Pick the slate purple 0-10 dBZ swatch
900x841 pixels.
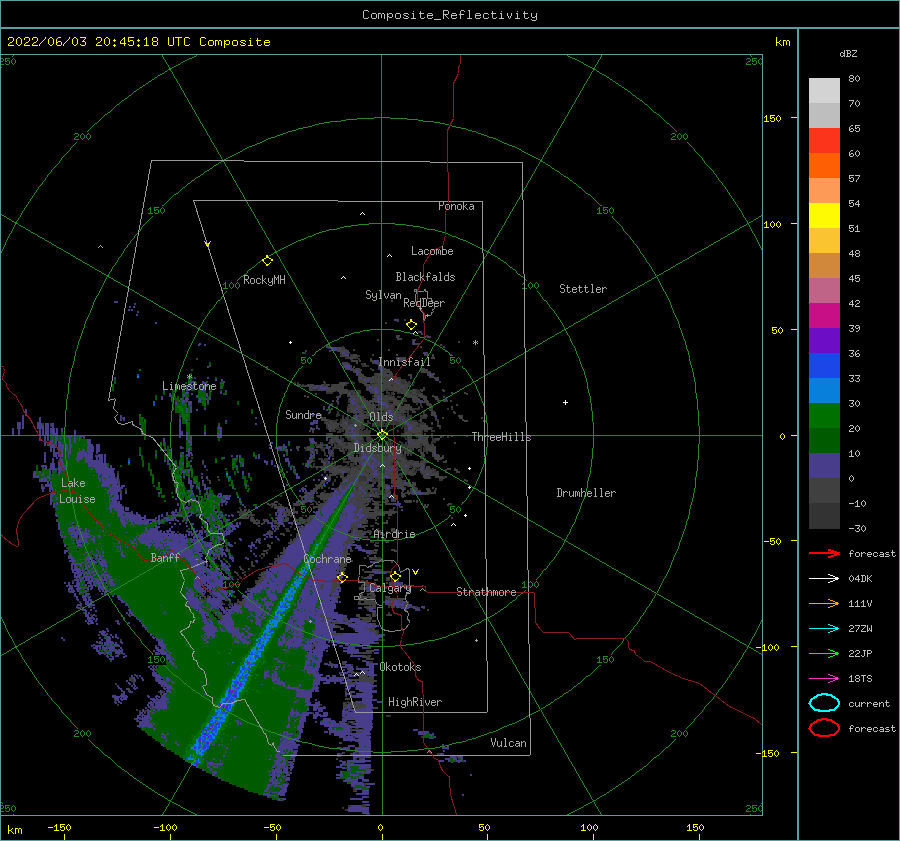coord(824,466)
